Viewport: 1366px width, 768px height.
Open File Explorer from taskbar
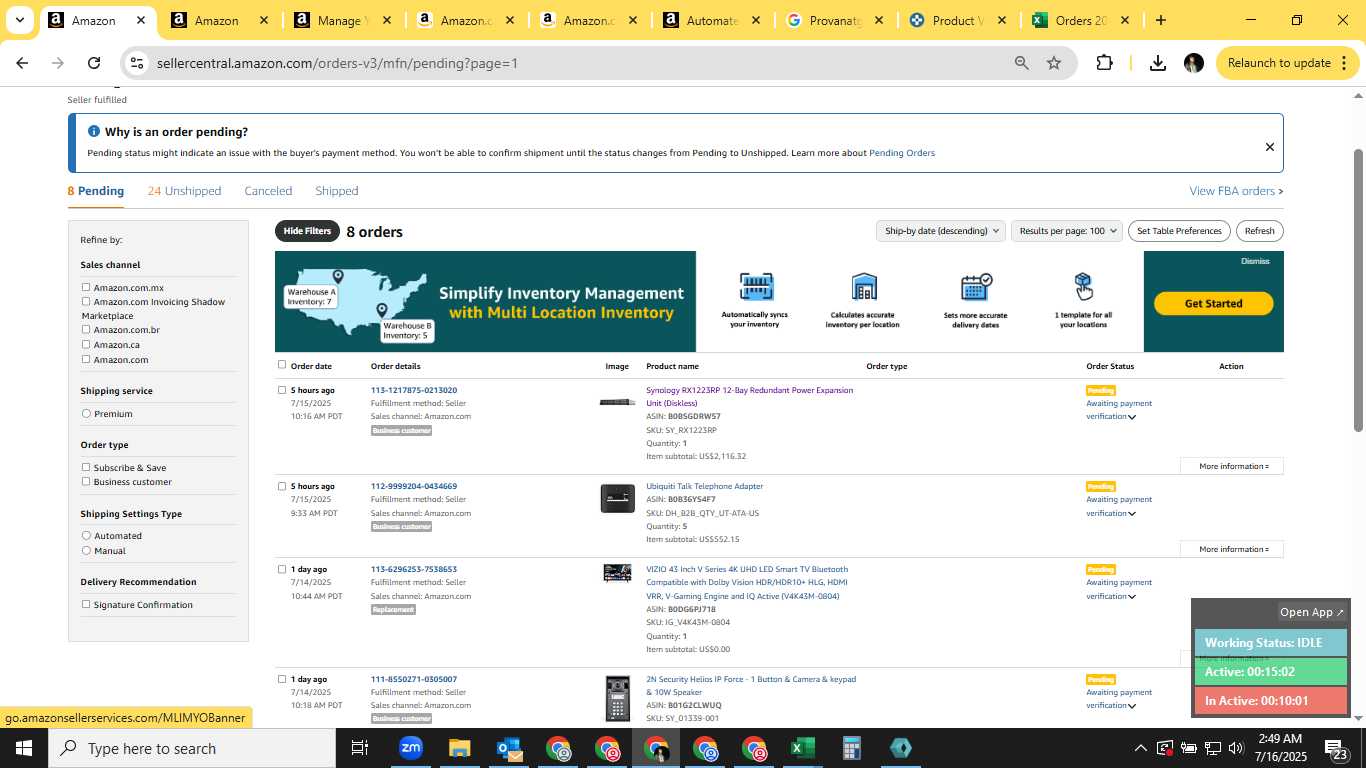[459, 748]
